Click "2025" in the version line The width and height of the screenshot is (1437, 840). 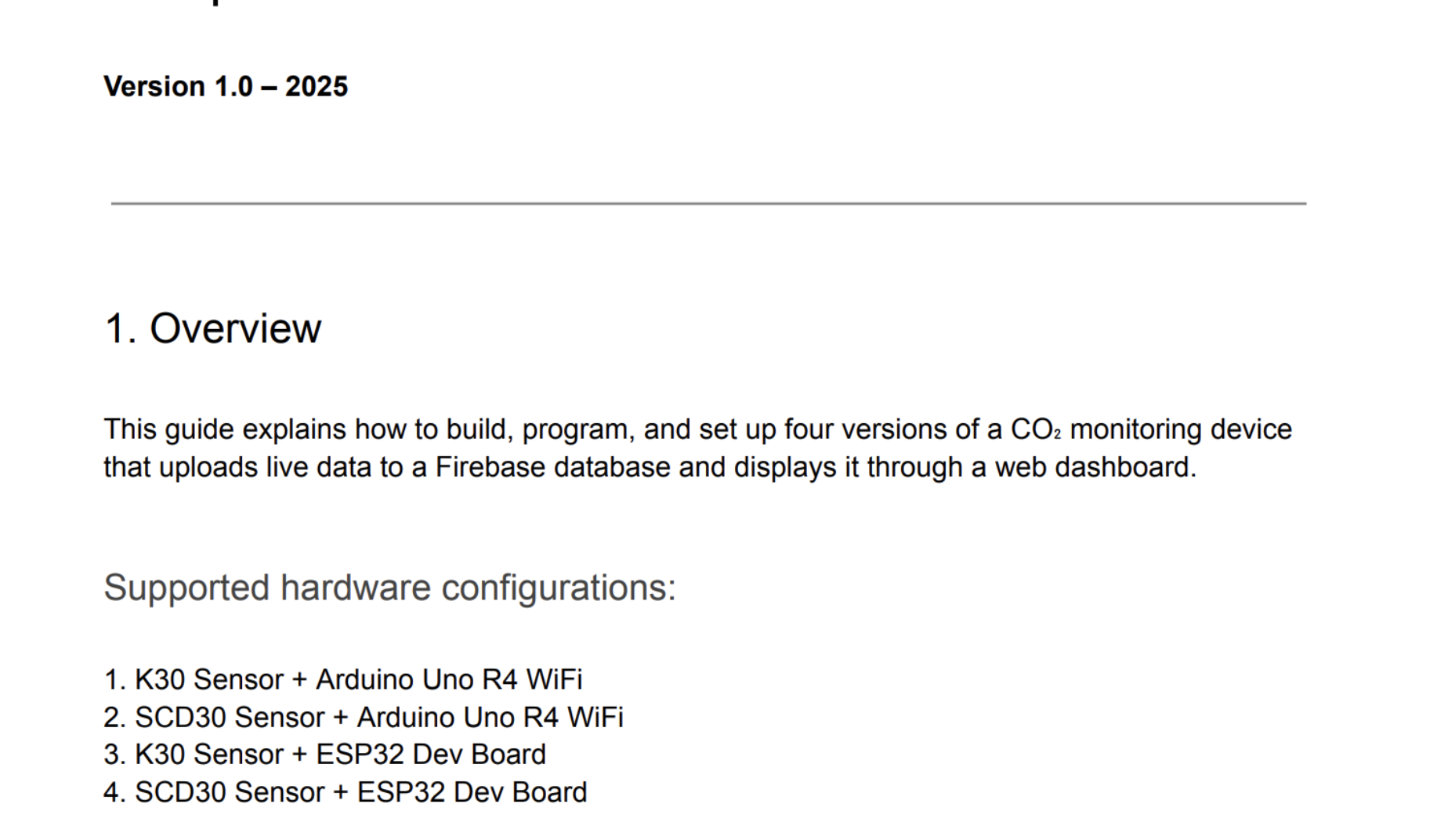(316, 86)
